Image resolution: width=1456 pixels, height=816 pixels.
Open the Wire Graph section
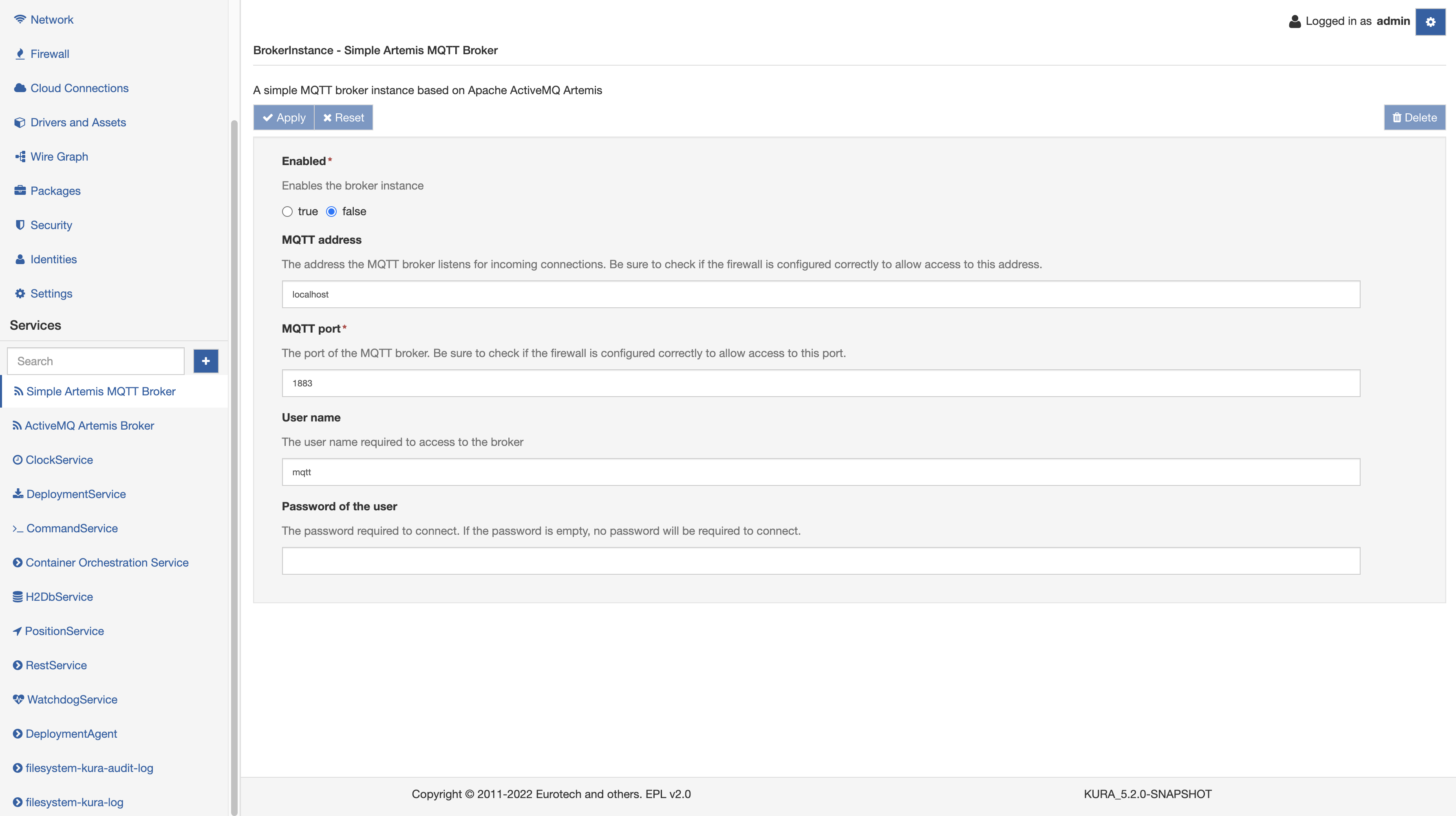60,157
